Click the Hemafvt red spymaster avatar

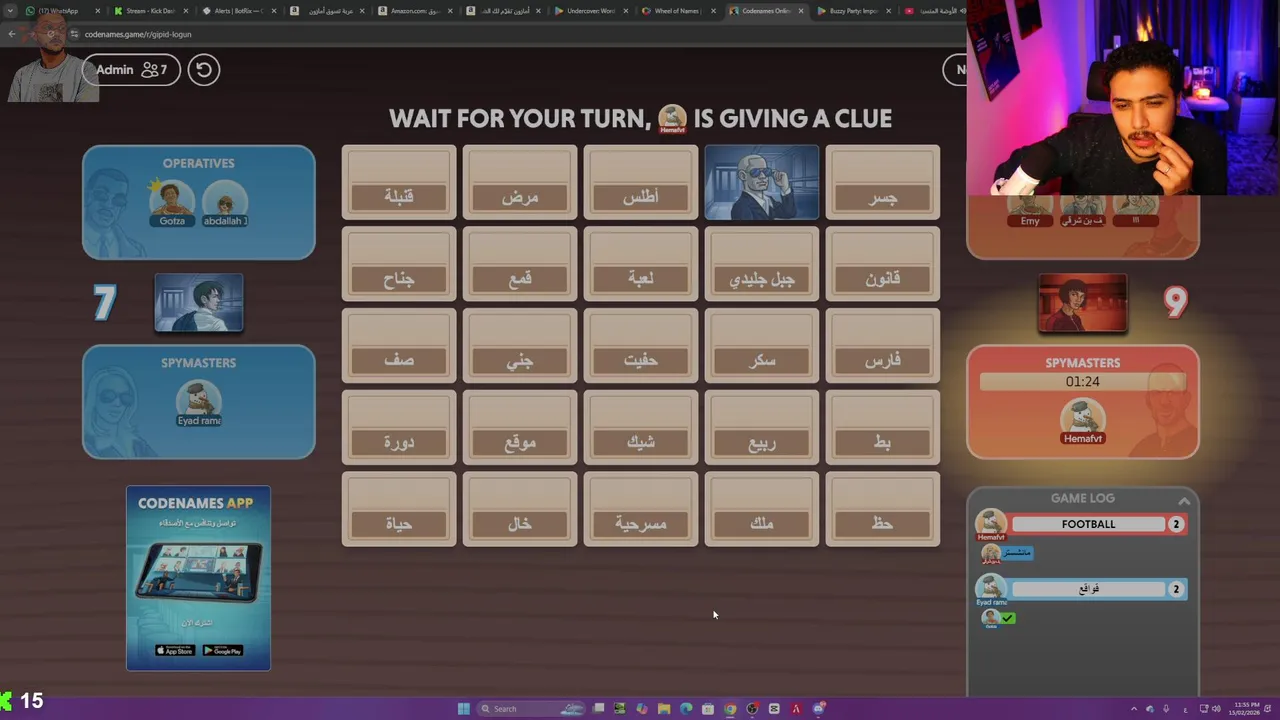[x=1082, y=420]
